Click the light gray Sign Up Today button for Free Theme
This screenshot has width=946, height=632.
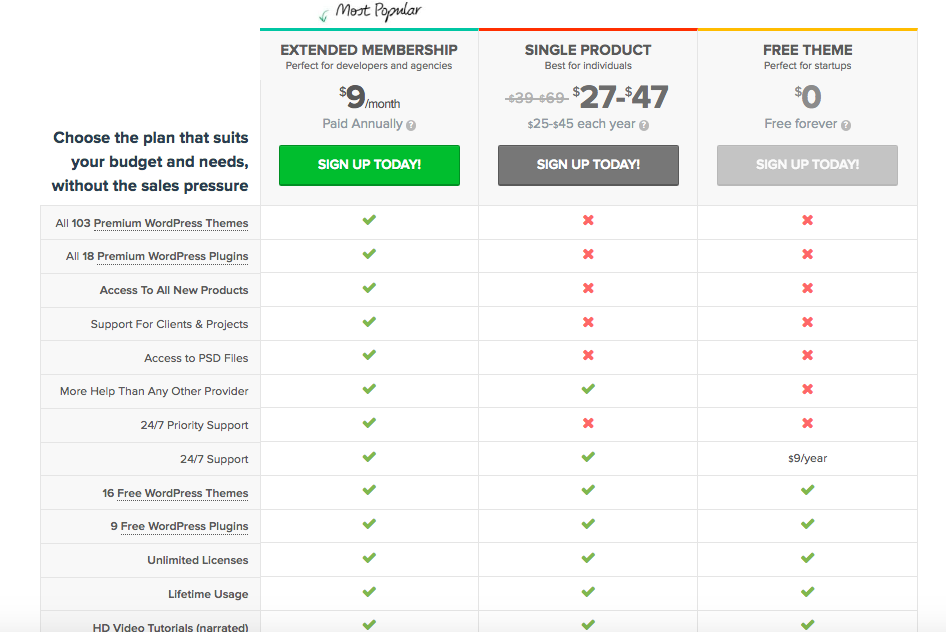click(x=807, y=165)
